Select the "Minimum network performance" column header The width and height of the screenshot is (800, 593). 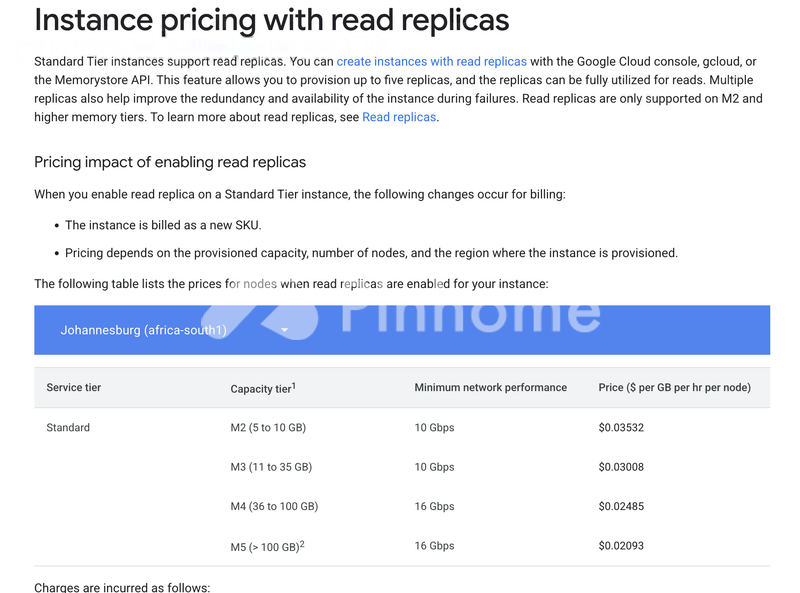point(490,387)
